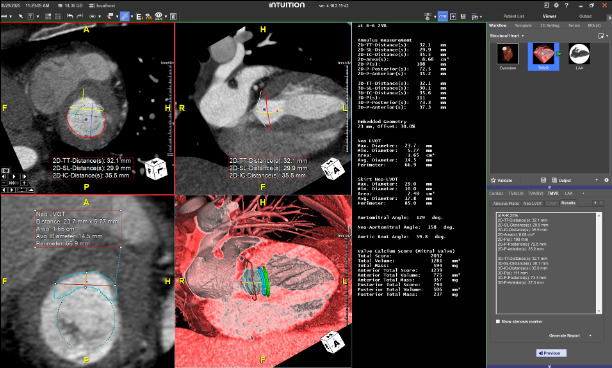Toggle the highlighted CPR view button
Viewport: 612px width, 368px height.
tap(443, 16)
